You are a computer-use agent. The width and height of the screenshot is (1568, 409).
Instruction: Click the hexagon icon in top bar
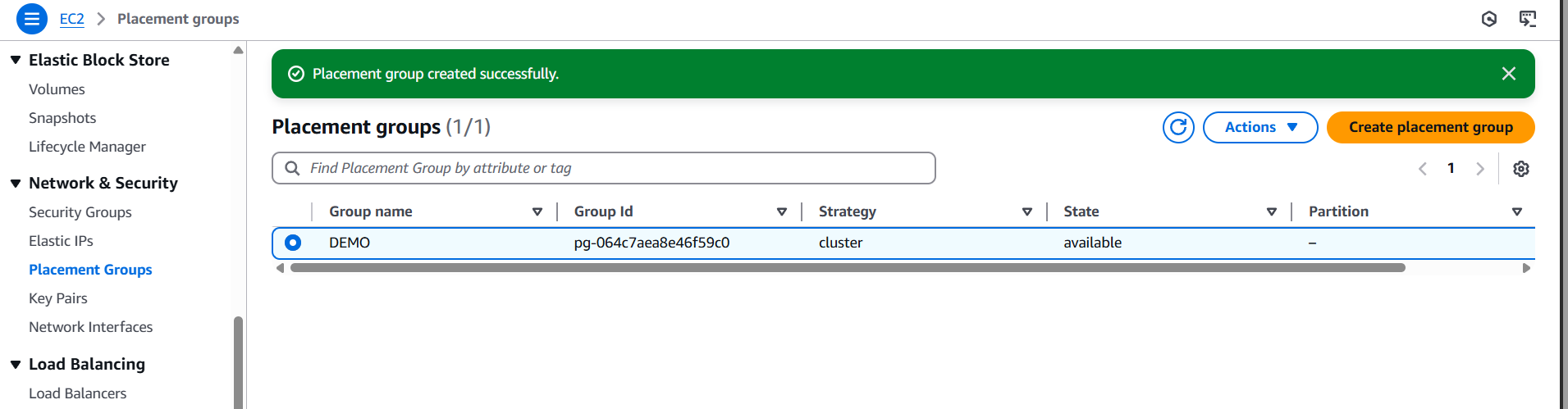(x=1489, y=18)
